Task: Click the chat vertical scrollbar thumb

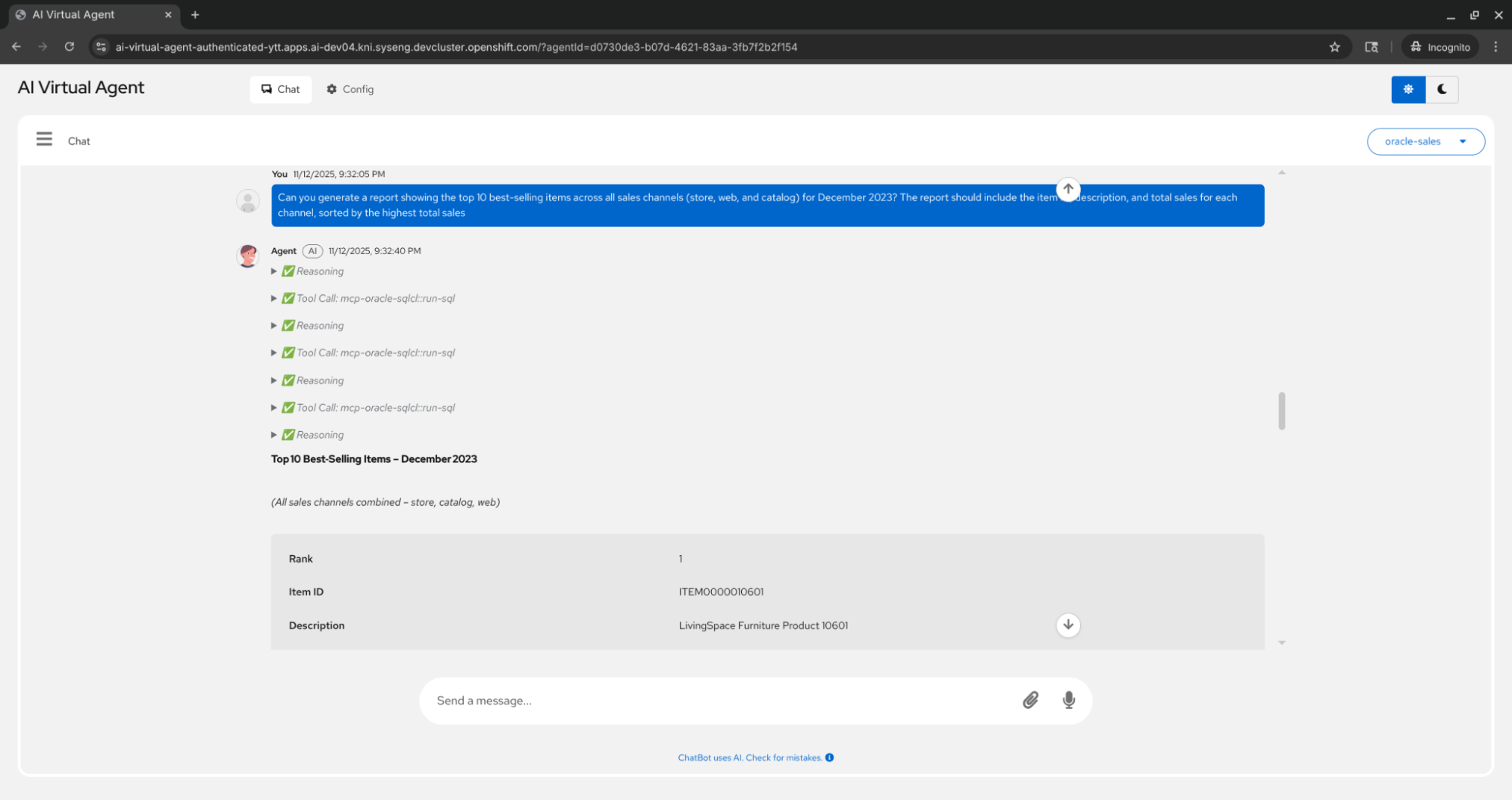Action: pos(1281,411)
